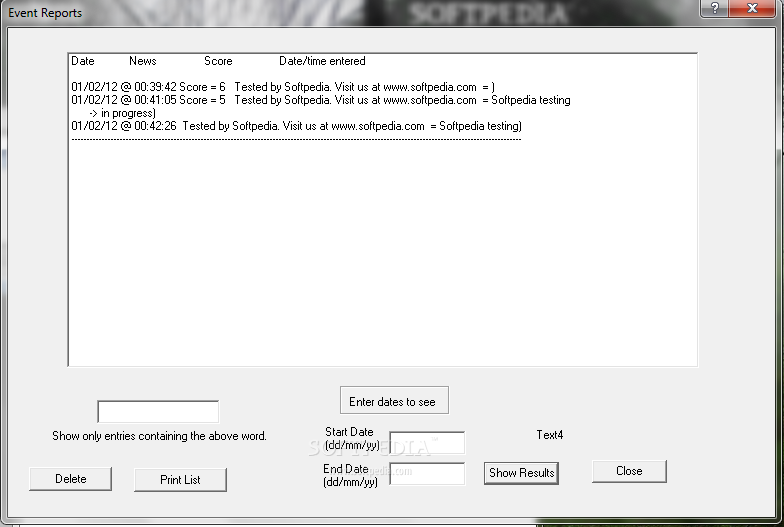Close the Event Reports window with X
This screenshot has width=784, height=527.
[752, 8]
